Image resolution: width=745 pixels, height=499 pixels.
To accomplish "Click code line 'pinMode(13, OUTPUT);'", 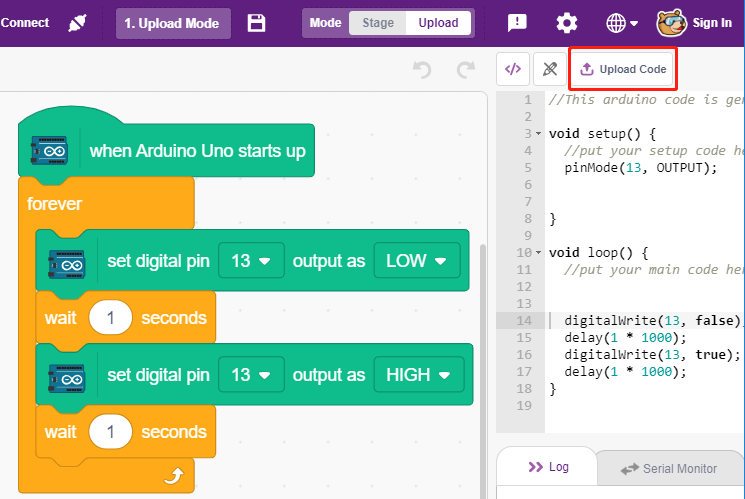I will click(640, 168).
